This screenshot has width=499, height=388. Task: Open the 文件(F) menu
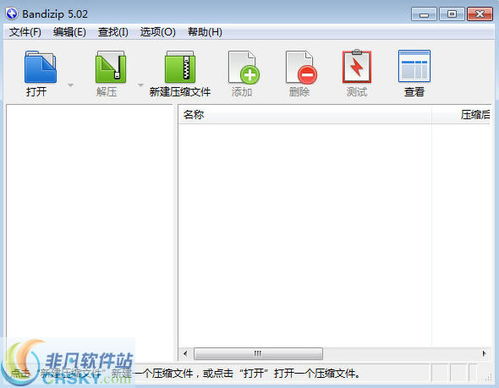coord(25,32)
